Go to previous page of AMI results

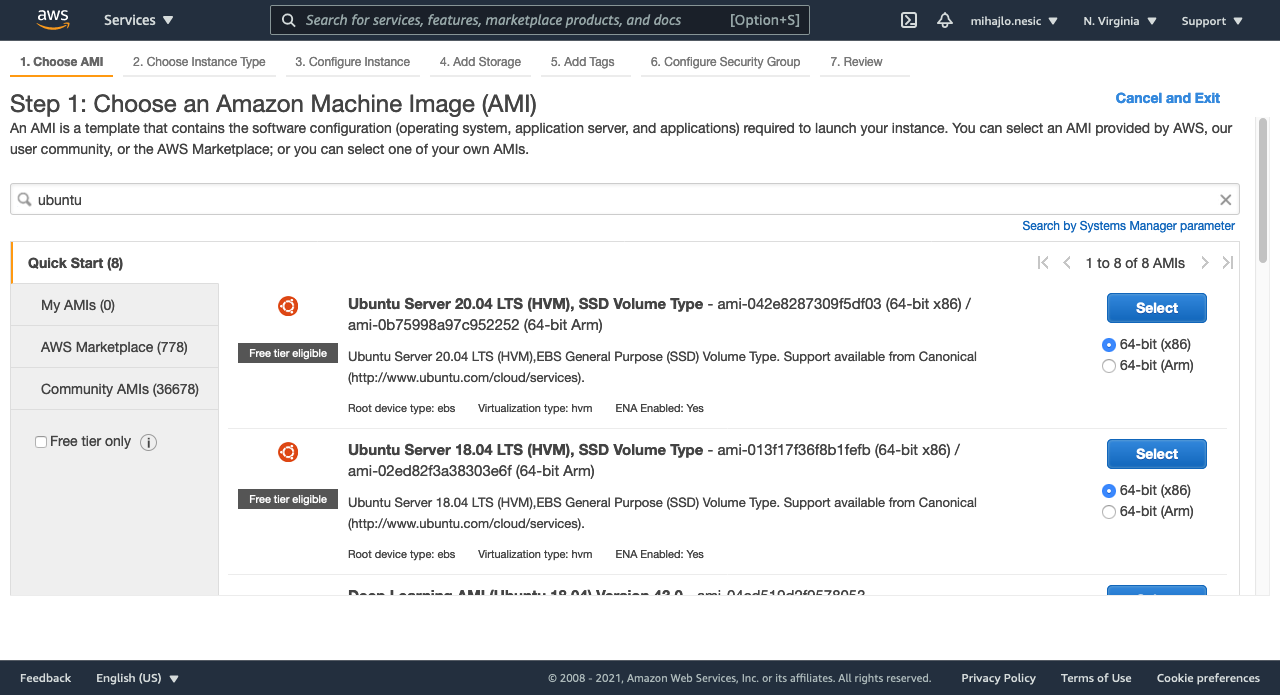coord(1067,263)
